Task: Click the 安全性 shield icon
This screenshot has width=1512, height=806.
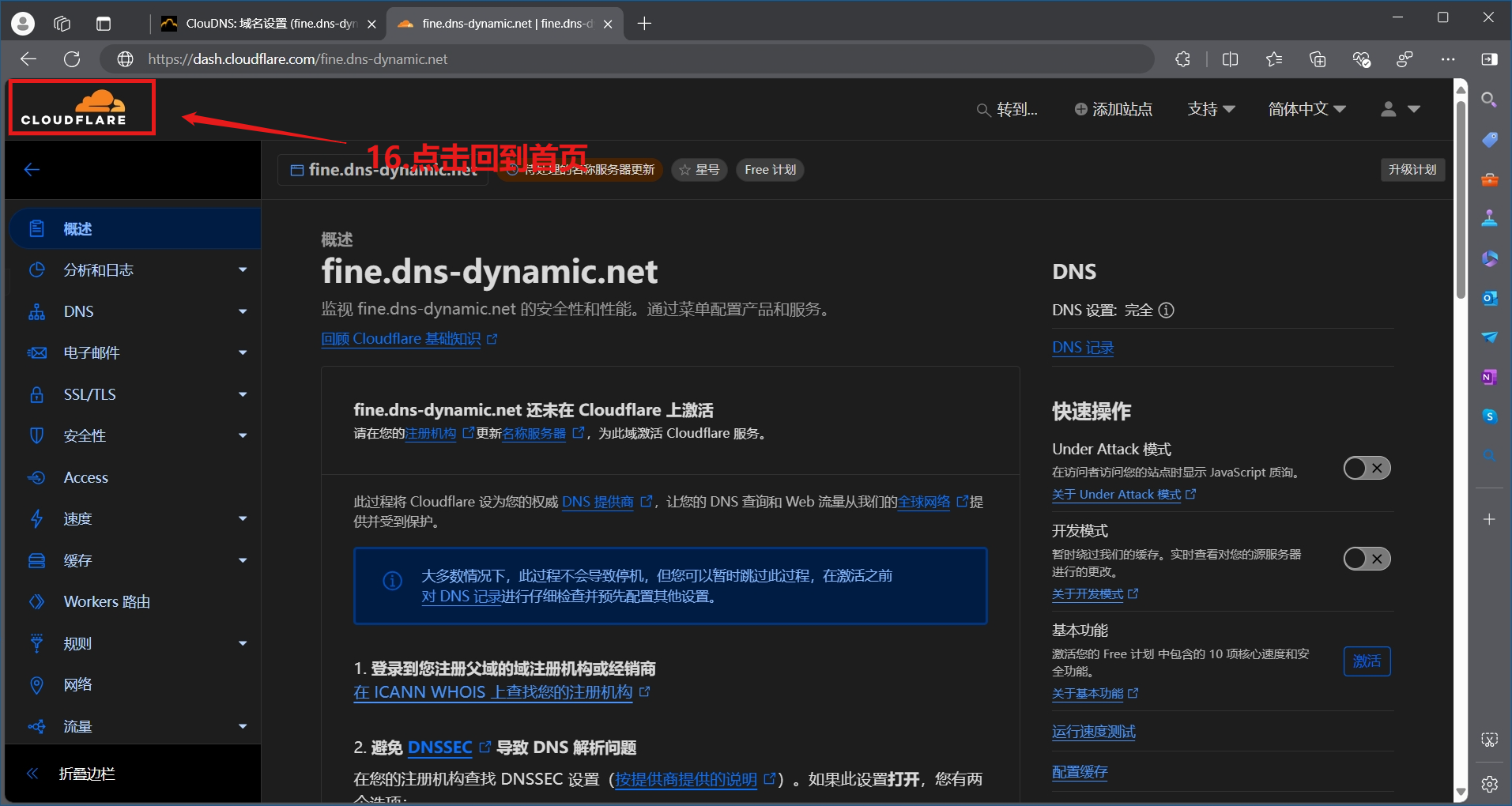Action: (36, 435)
